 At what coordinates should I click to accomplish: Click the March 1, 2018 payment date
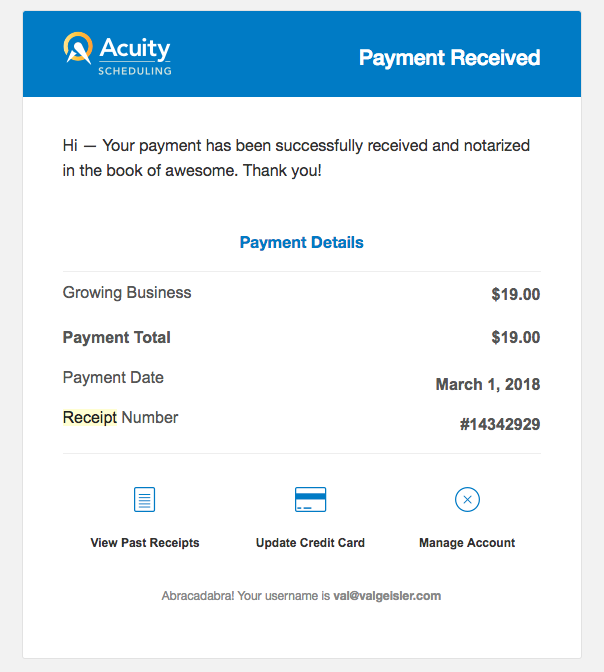[x=488, y=384]
